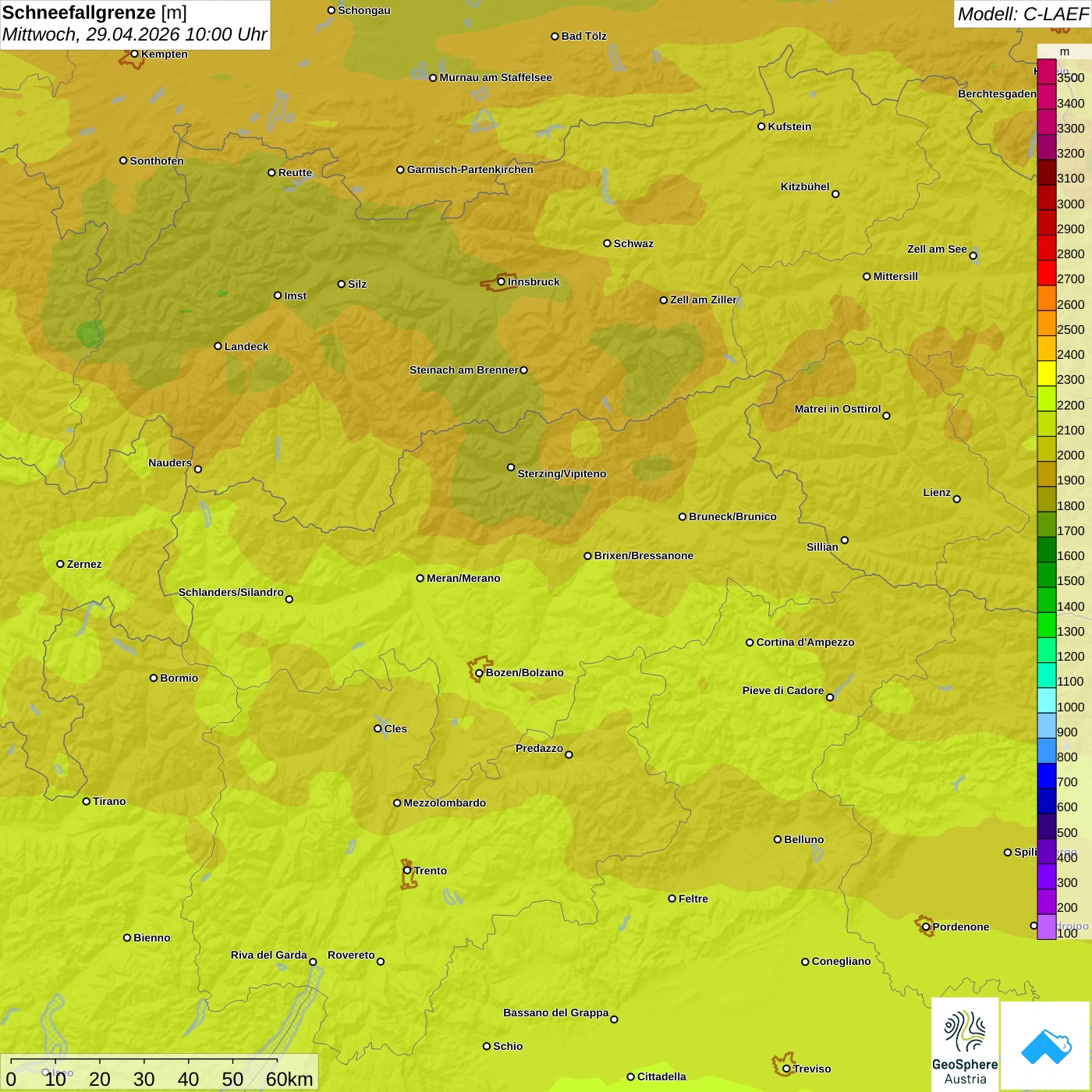
Task: Click the 'Modell: C-LAEF' label
Action: click(1023, 14)
